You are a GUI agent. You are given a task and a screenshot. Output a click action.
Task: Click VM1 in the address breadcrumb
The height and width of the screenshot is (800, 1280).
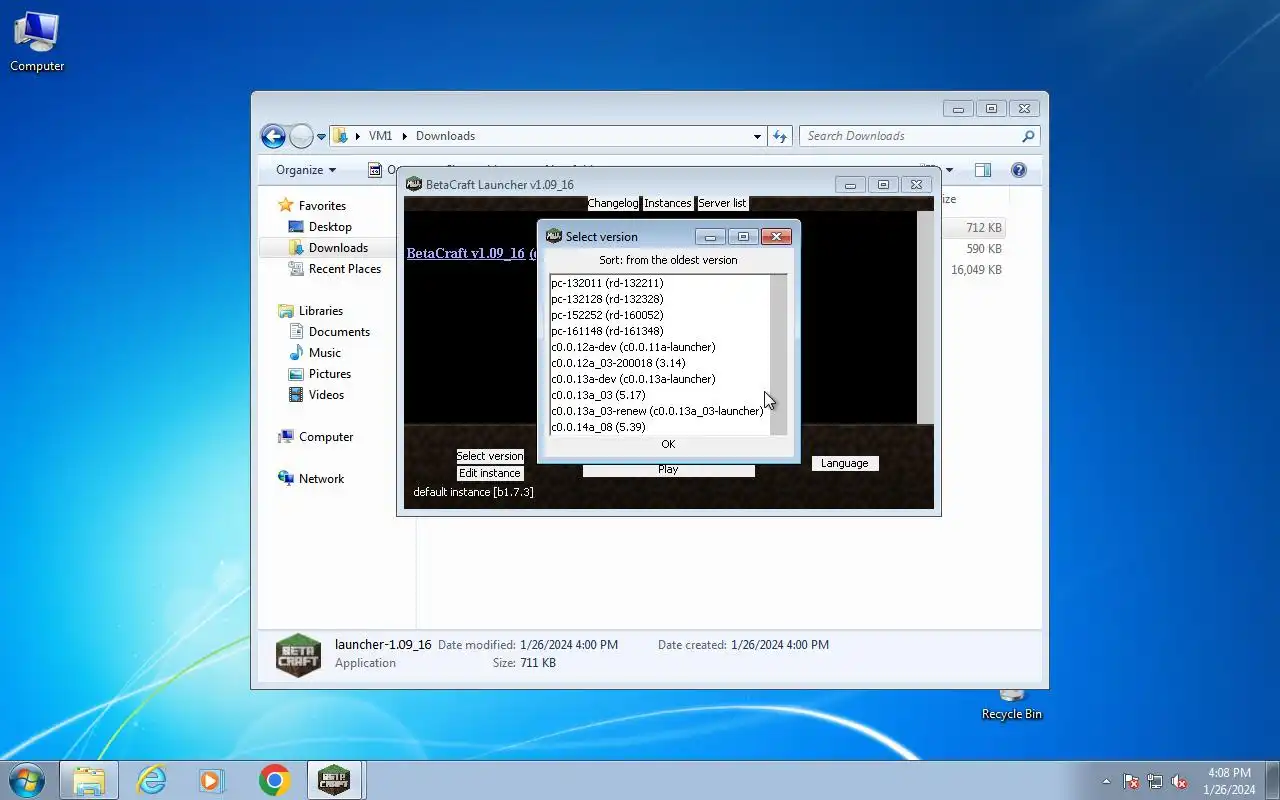pos(380,136)
